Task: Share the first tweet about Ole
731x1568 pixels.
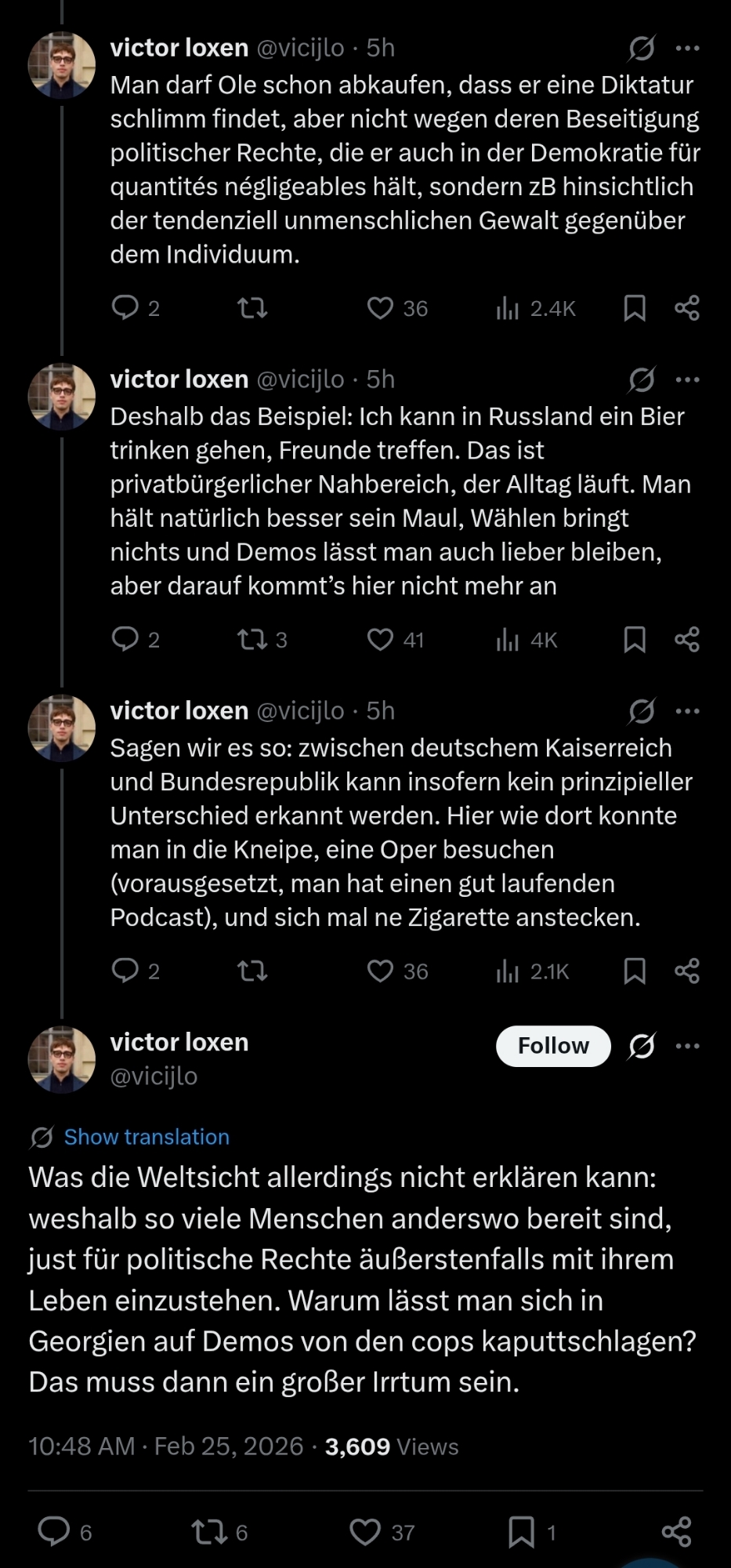Action: coord(686,308)
